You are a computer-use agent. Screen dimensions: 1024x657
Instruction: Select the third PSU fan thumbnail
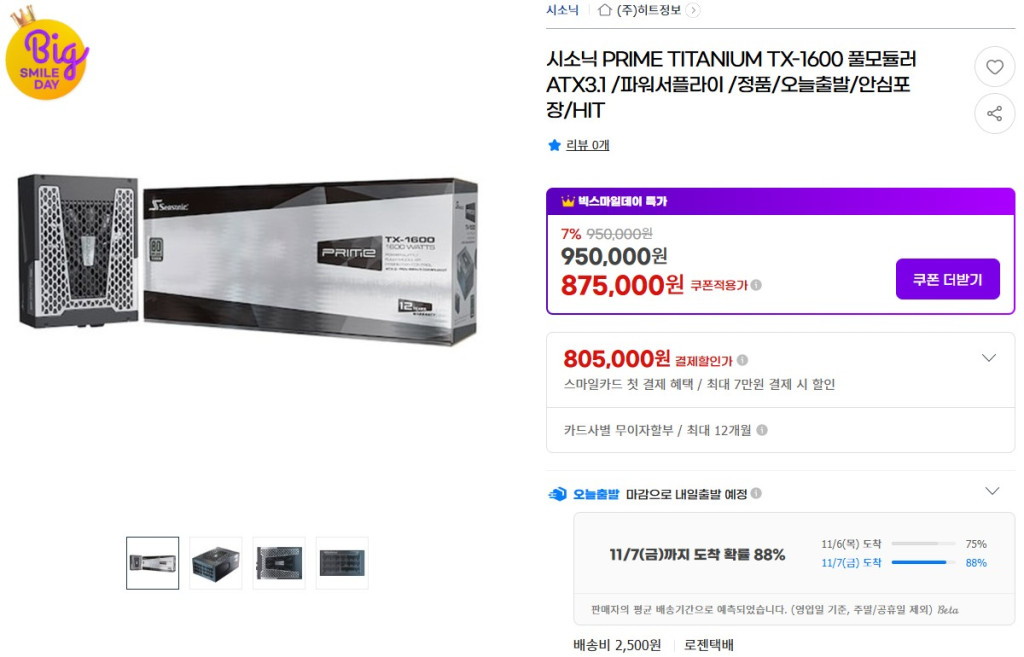(x=279, y=563)
